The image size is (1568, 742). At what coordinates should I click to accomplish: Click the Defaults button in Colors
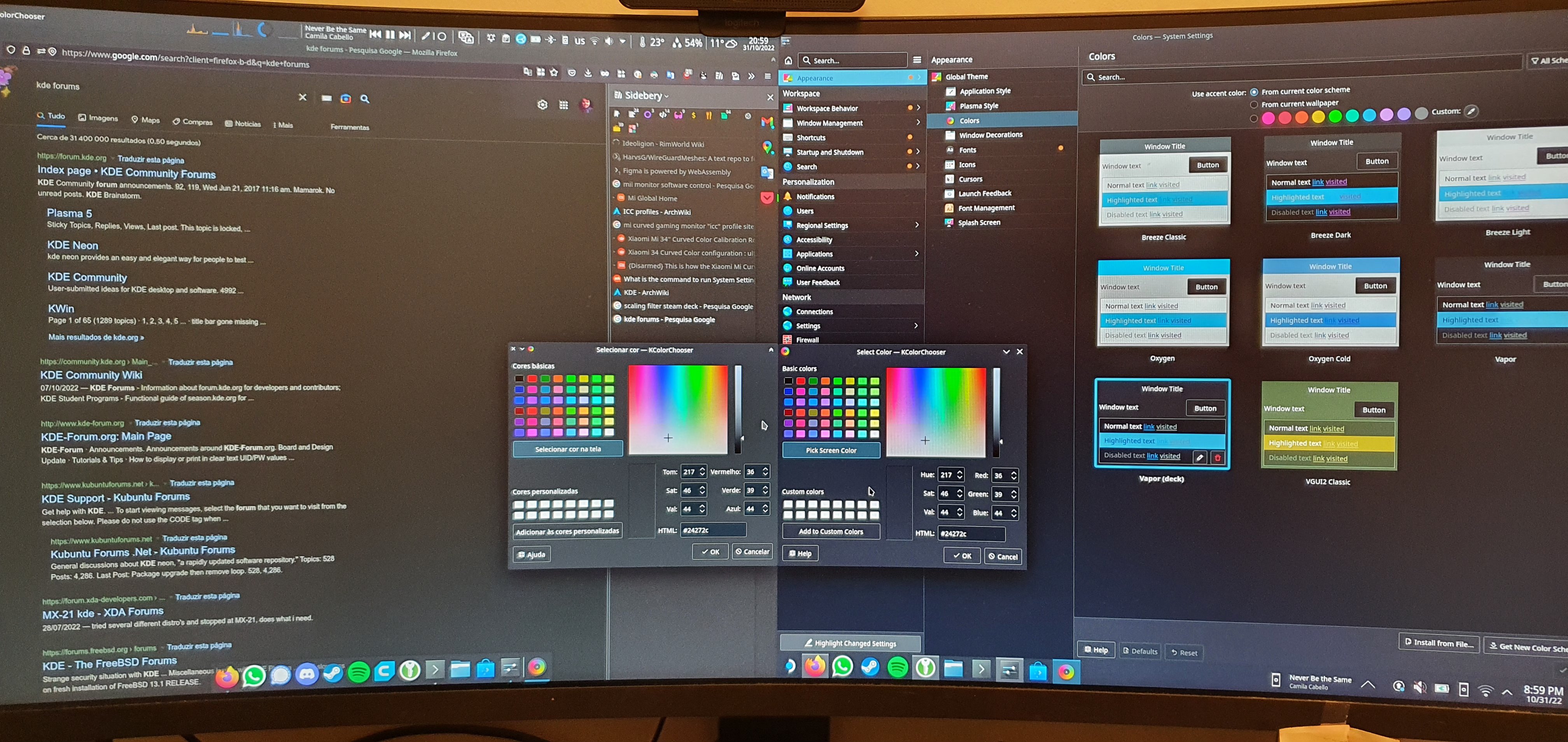coord(1140,651)
